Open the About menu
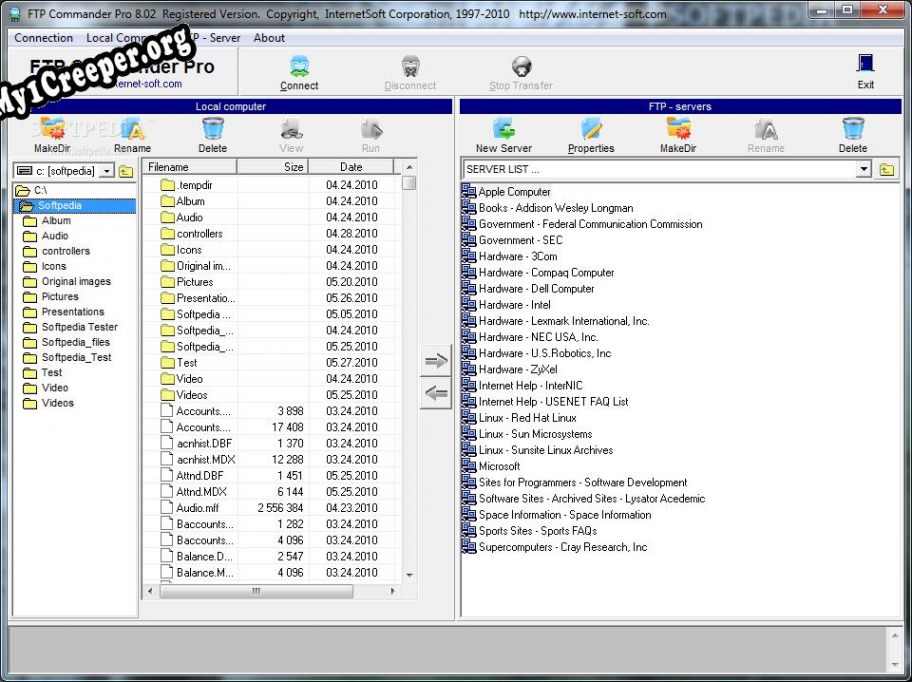The image size is (912, 682). (269, 38)
